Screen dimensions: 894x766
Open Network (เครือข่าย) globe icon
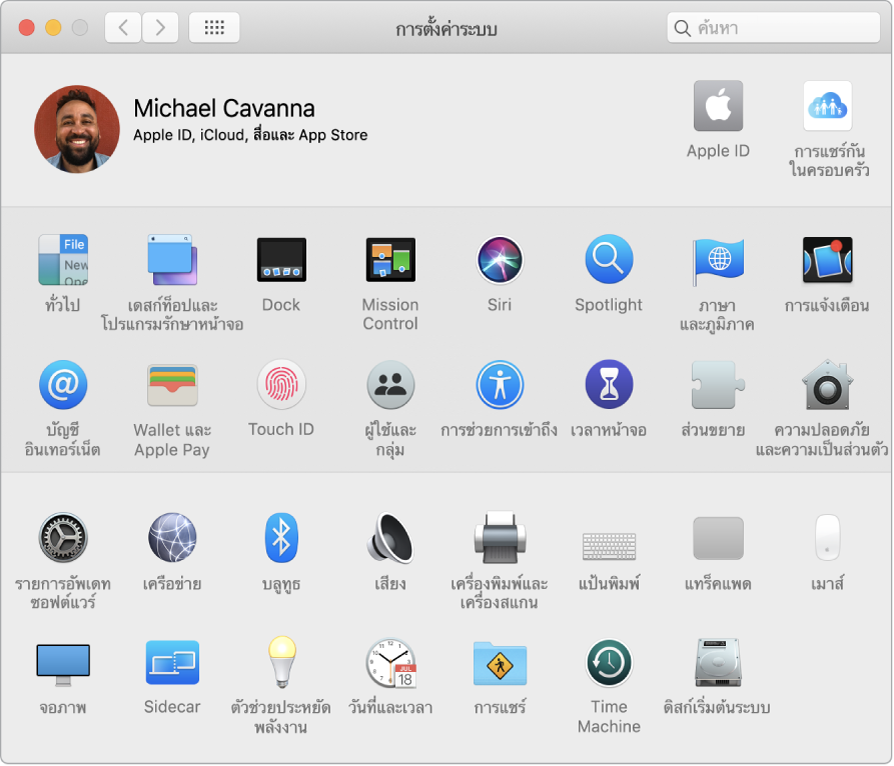click(x=172, y=538)
